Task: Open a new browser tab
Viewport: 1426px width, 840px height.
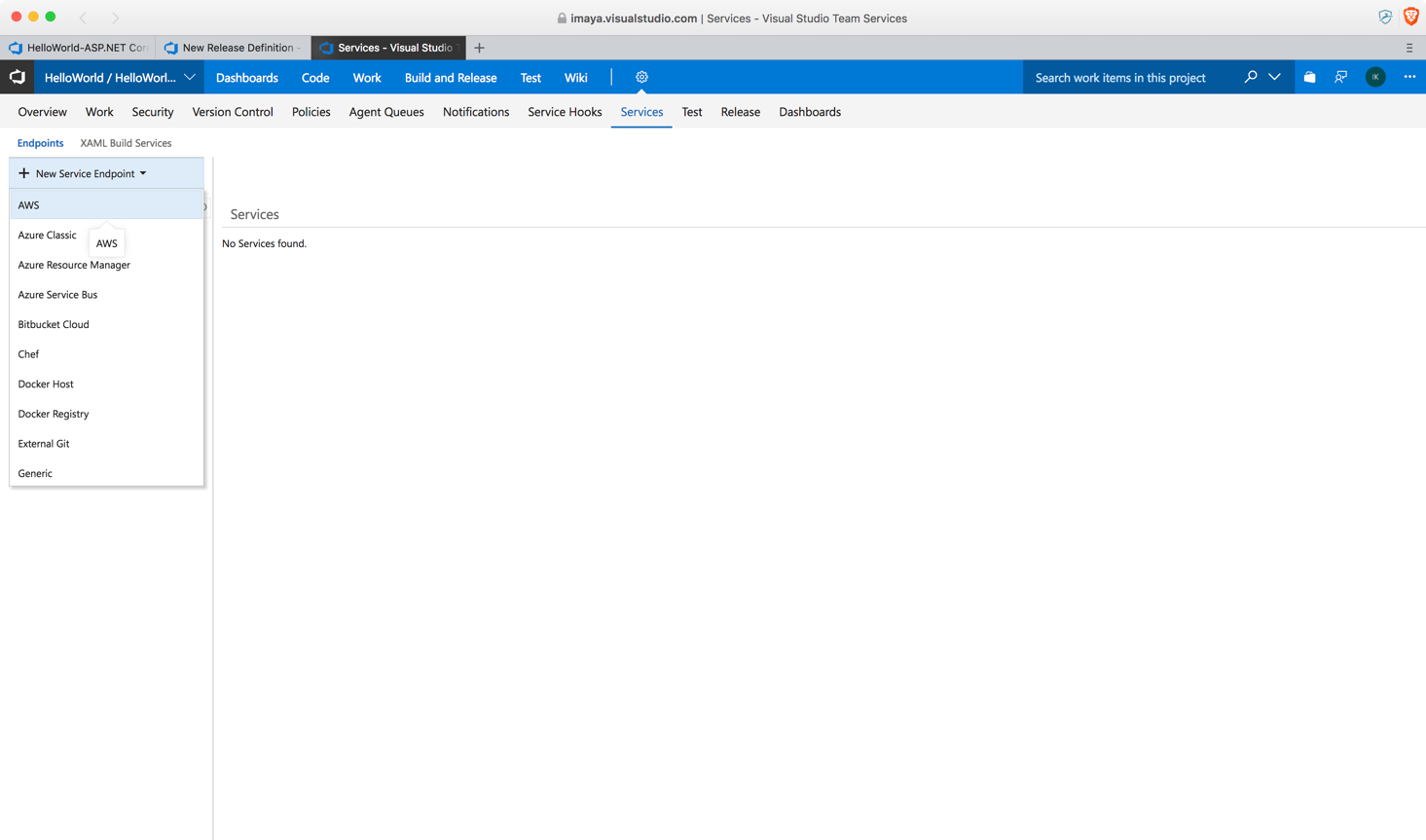Action: point(479,48)
